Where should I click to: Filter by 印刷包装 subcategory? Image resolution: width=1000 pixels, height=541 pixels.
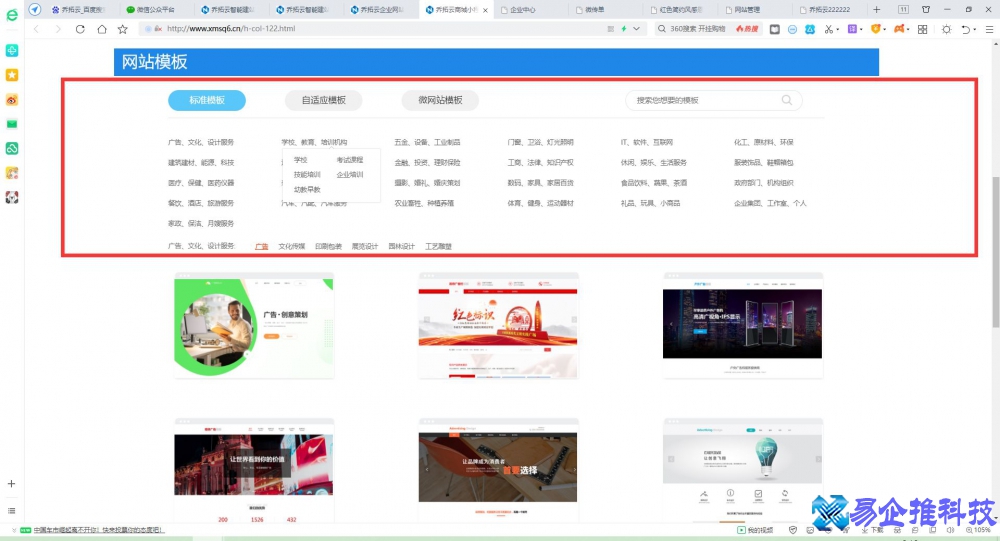328,246
